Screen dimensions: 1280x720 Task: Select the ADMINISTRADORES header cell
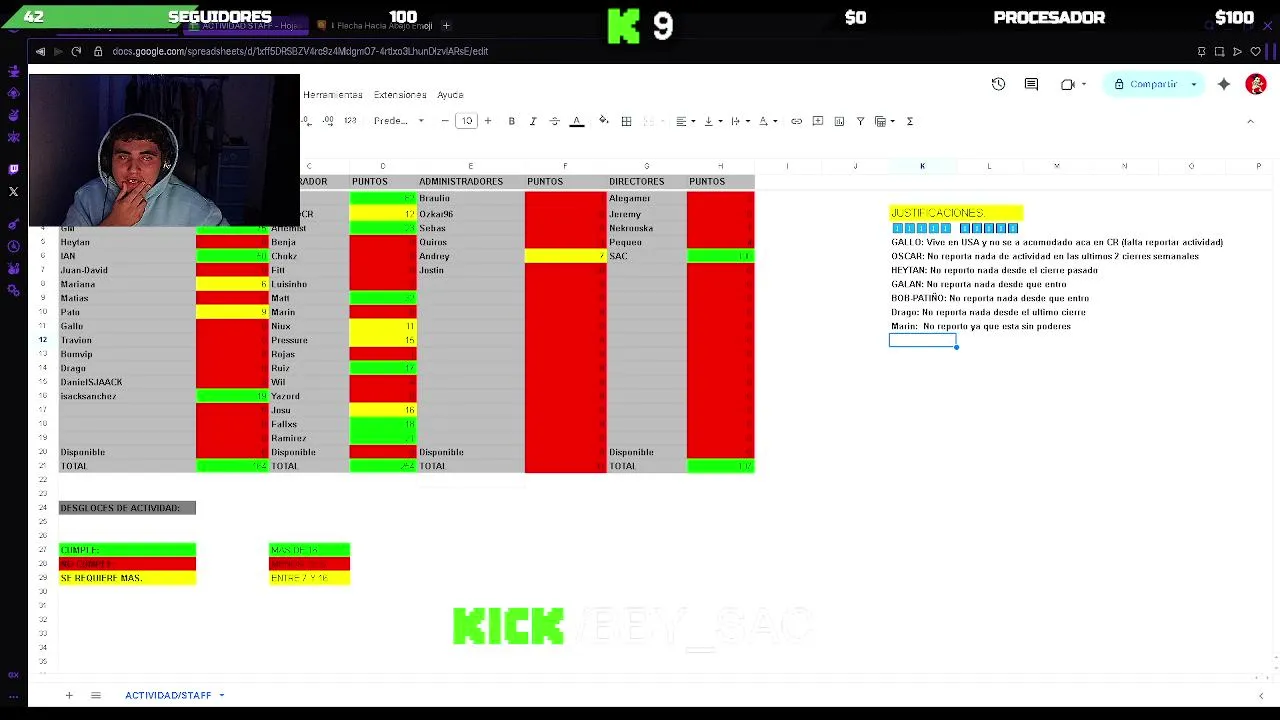pyautogui.click(x=470, y=181)
